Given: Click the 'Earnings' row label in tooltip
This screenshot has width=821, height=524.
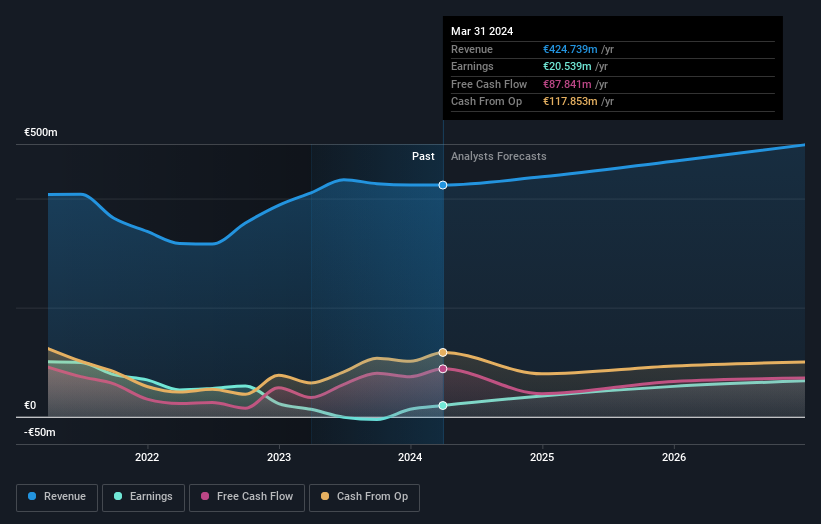Looking at the screenshot, I should pos(472,66).
